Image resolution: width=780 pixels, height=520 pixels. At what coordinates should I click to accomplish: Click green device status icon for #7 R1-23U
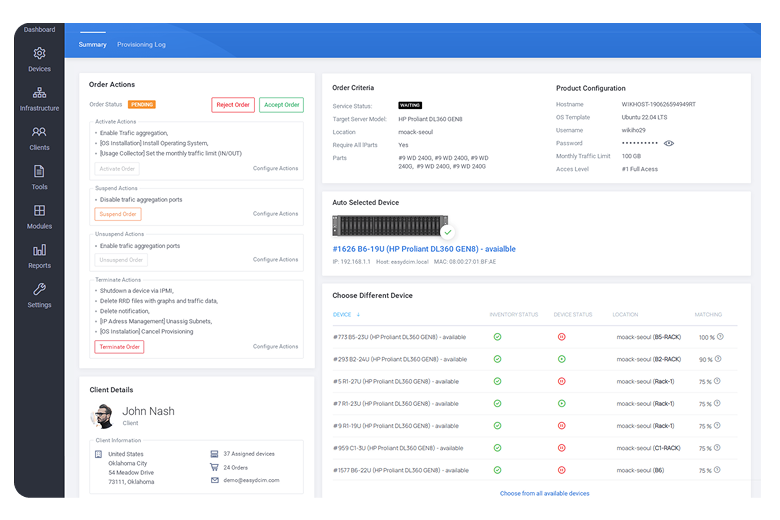[x=562, y=404]
